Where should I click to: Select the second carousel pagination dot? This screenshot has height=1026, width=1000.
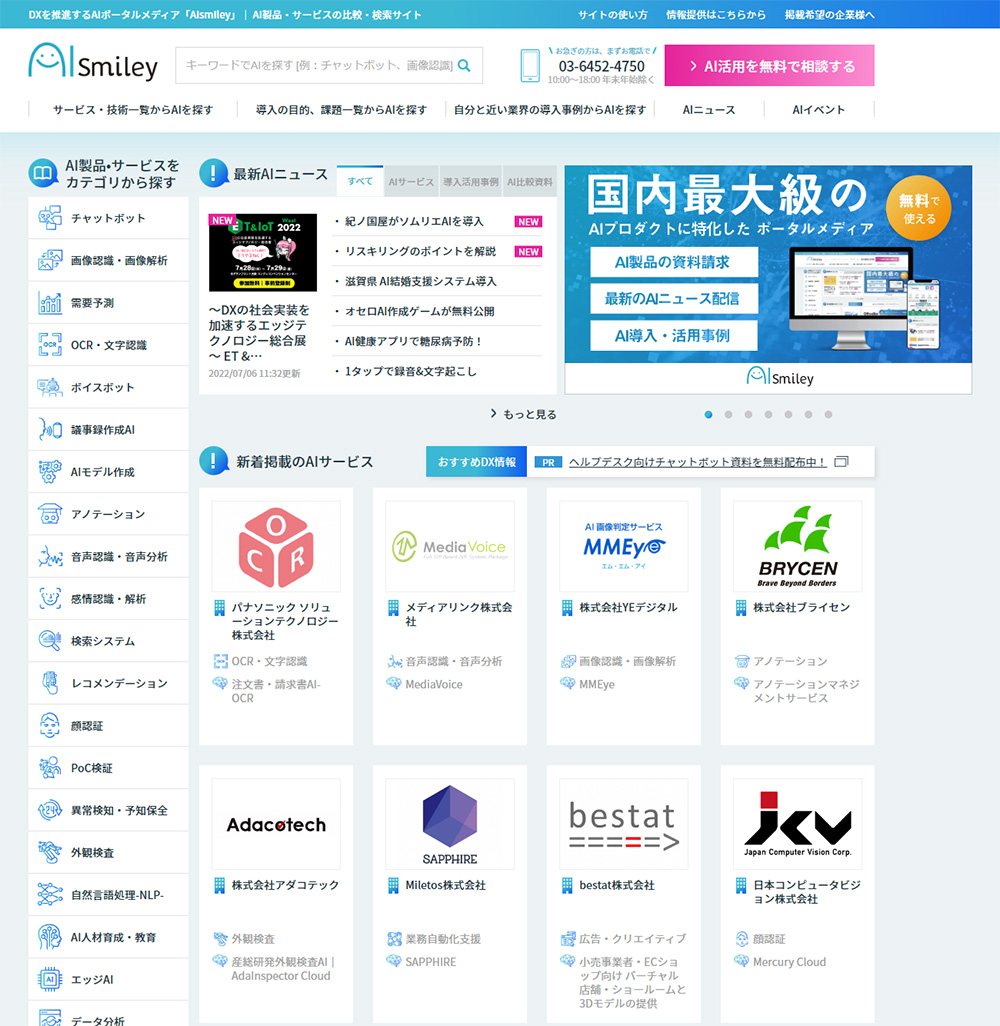point(729,413)
